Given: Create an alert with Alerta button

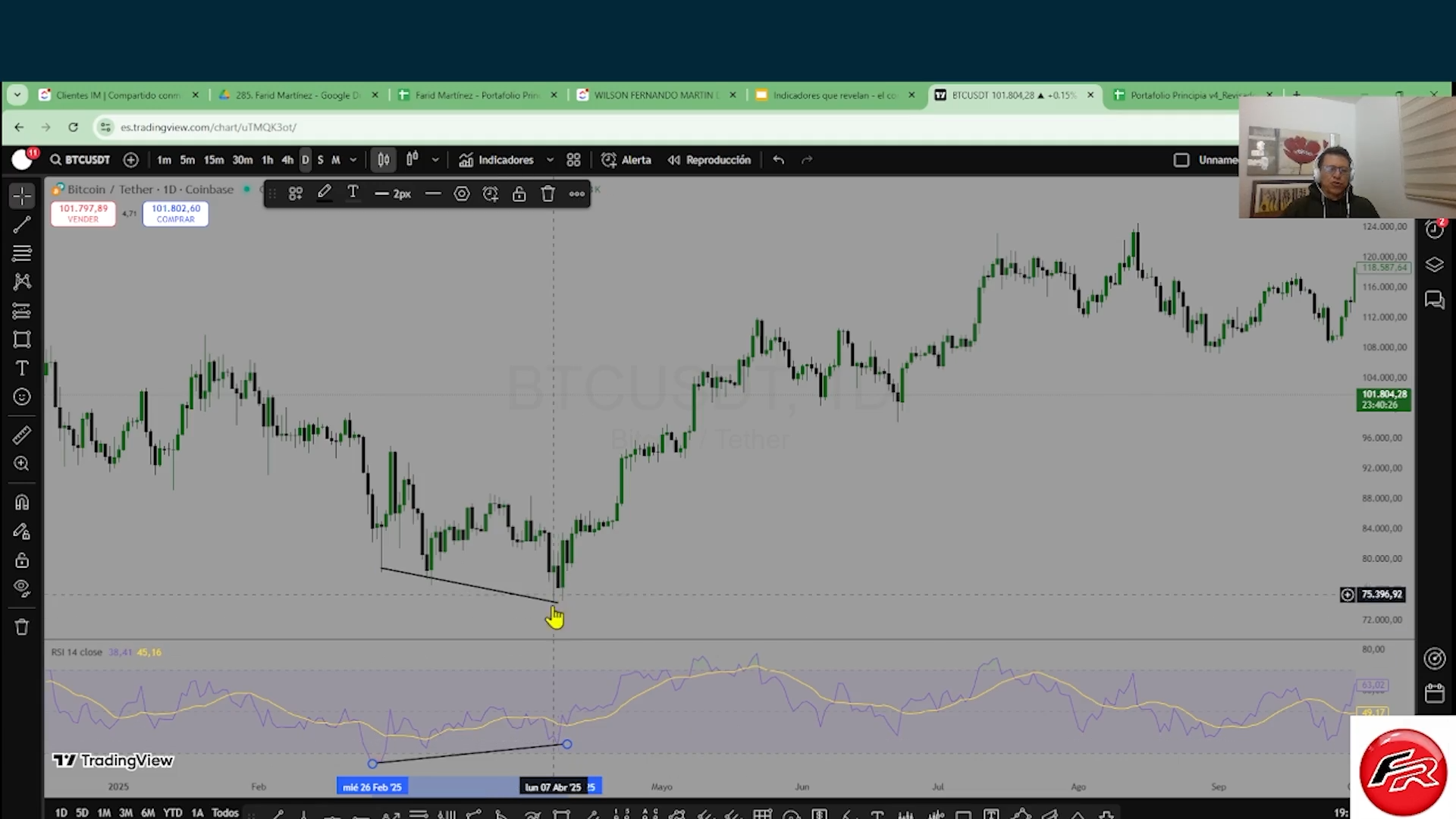Looking at the screenshot, I should [x=626, y=160].
